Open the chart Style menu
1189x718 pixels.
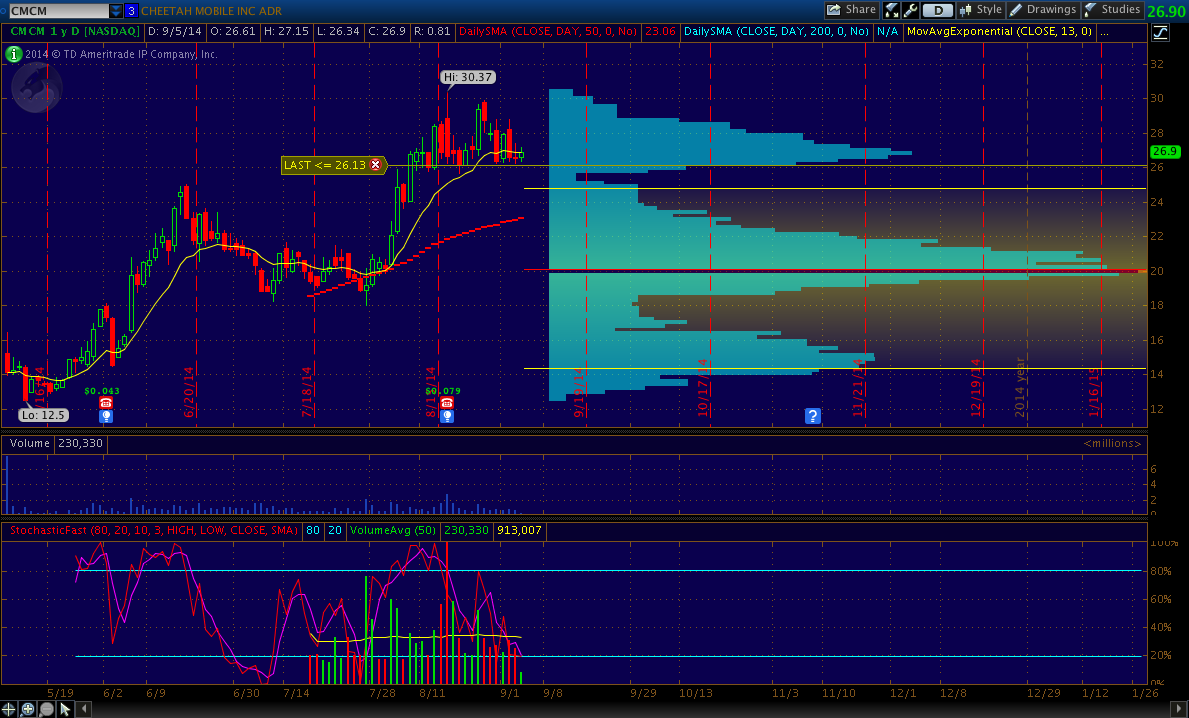coord(980,10)
